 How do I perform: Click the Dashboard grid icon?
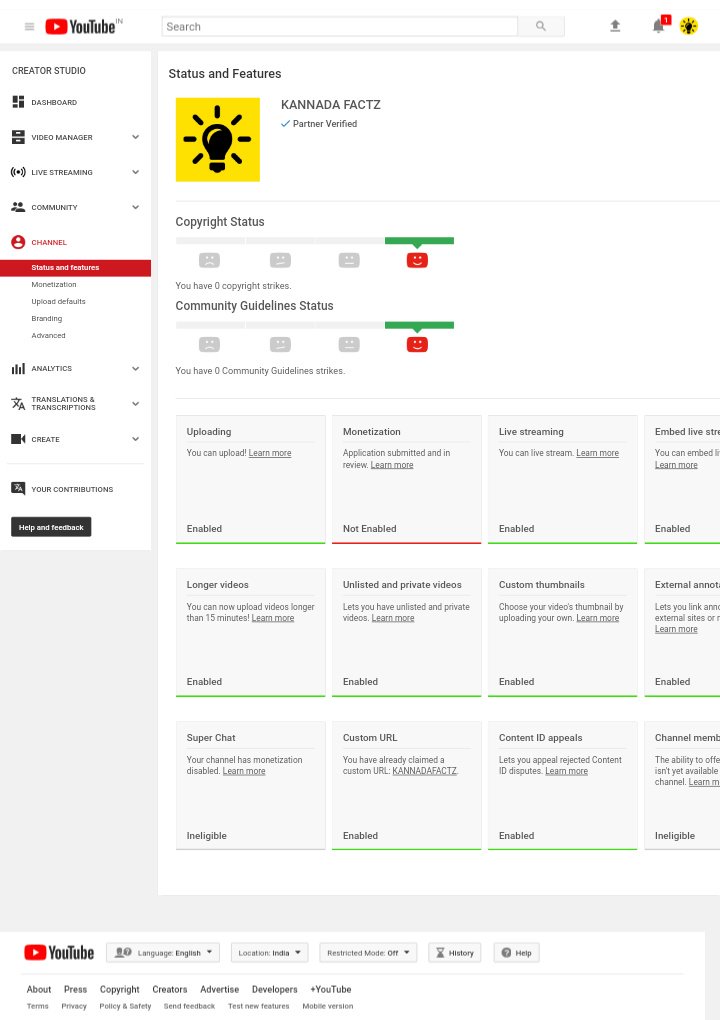(18, 102)
